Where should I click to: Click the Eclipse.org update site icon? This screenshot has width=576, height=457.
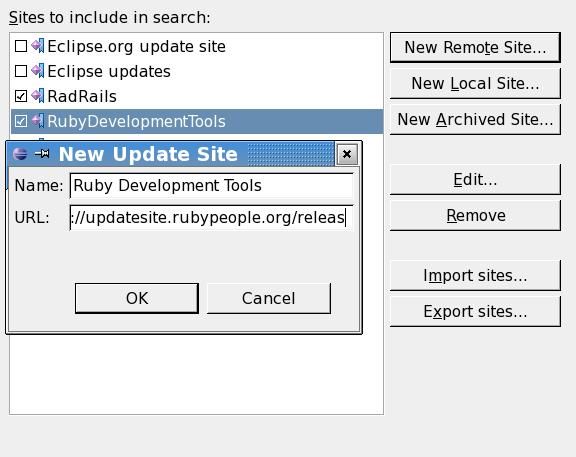tap(38, 46)
